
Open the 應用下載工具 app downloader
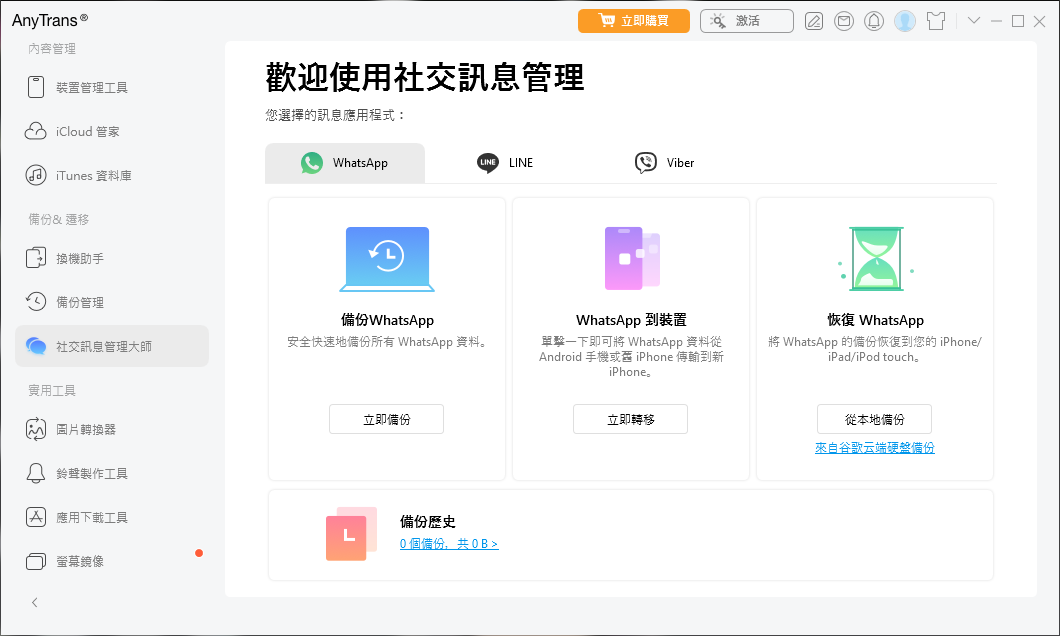94,517
